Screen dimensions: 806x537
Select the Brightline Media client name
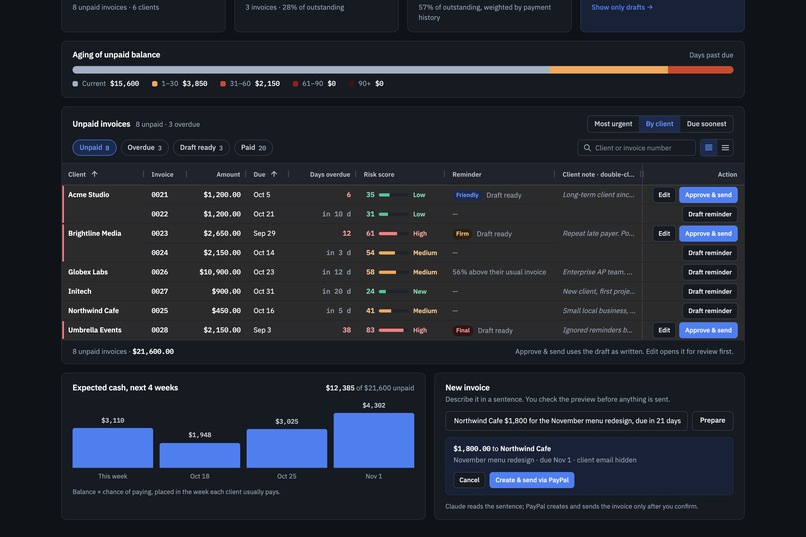95,233
